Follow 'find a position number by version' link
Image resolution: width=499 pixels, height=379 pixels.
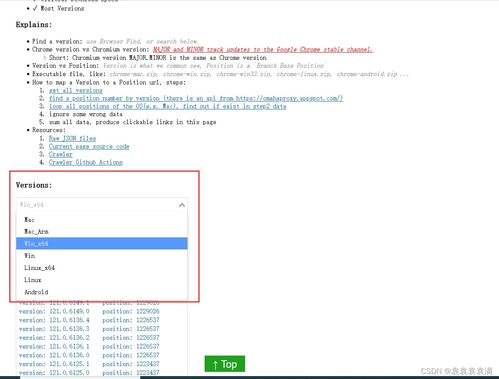coord(196,98)
